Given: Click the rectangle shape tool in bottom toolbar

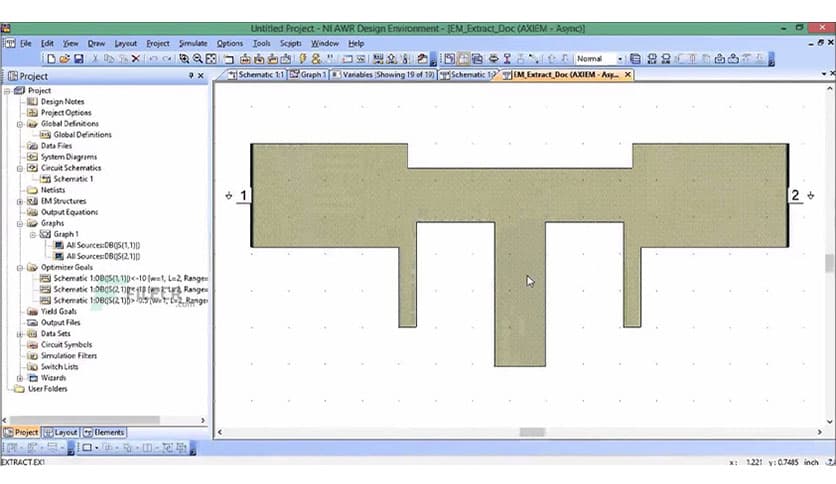Looking at the screenshot, I should (87, 448).
